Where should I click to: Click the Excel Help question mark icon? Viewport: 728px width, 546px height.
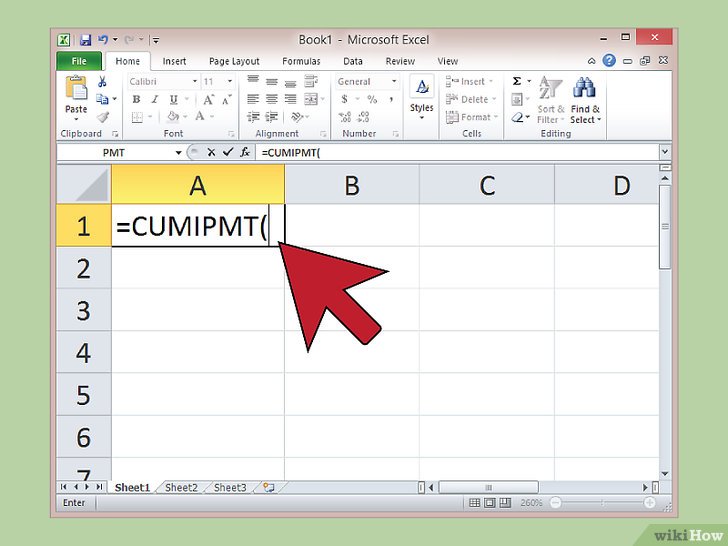tap(609, 60)
